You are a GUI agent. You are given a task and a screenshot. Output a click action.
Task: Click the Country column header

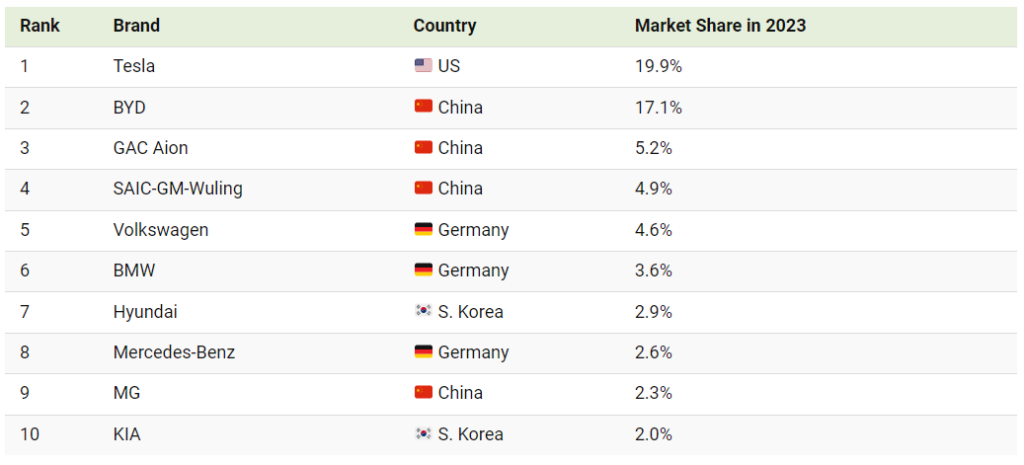444,25
